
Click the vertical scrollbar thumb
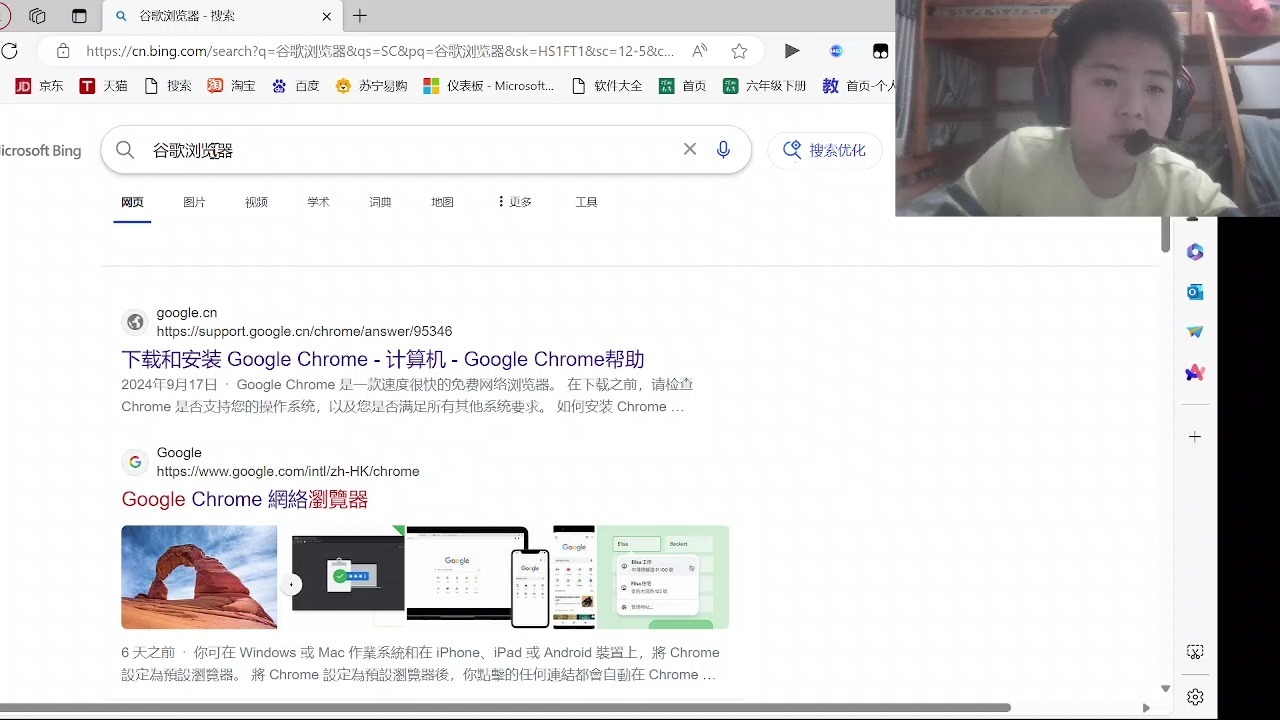point(1165,234)
